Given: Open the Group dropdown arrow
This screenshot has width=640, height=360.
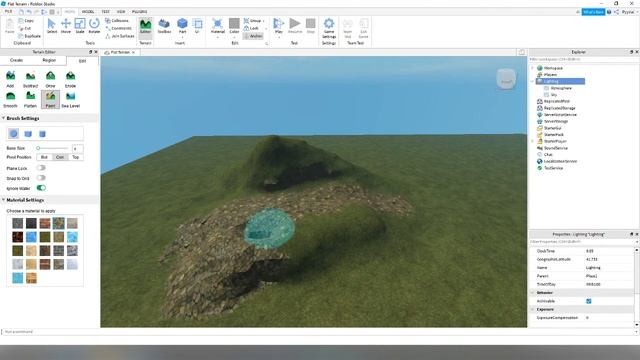Looking at the screenshot, I should (x=264, y=21).
